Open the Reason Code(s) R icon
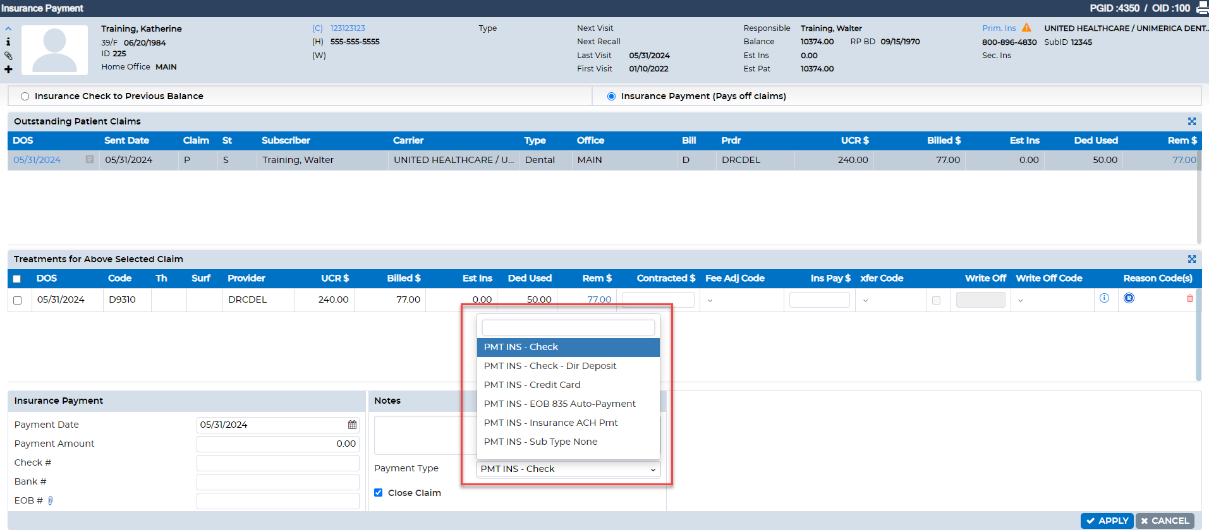Screen dimensions: 1209x532 coord(1129,298)
